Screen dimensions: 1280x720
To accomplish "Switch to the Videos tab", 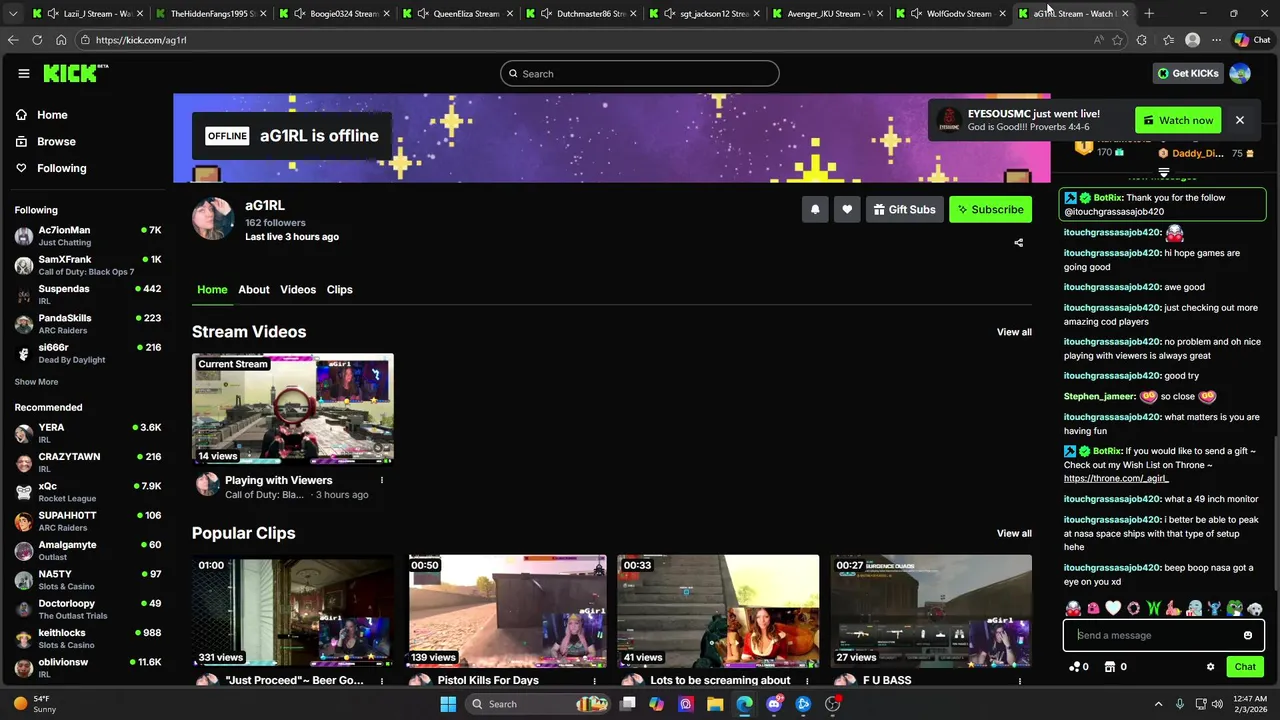I will click(297, 289).
